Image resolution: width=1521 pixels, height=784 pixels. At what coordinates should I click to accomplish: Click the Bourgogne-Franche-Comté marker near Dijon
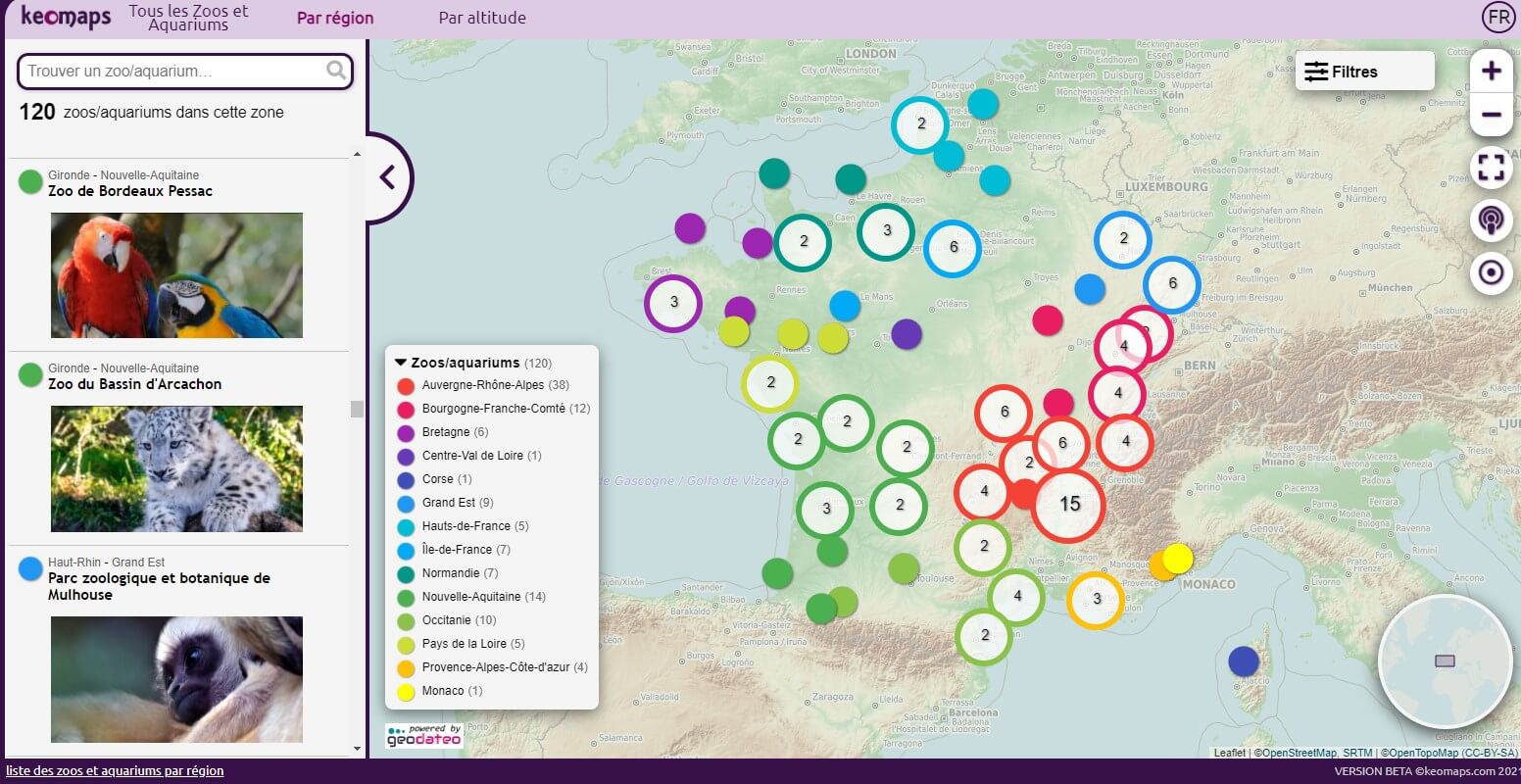1048,319
